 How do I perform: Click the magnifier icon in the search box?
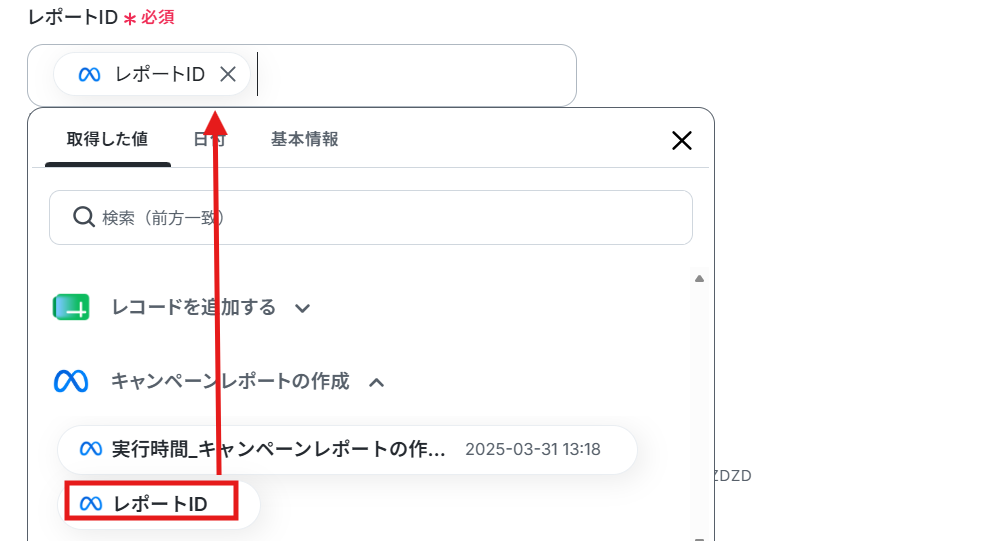point(84,217)
